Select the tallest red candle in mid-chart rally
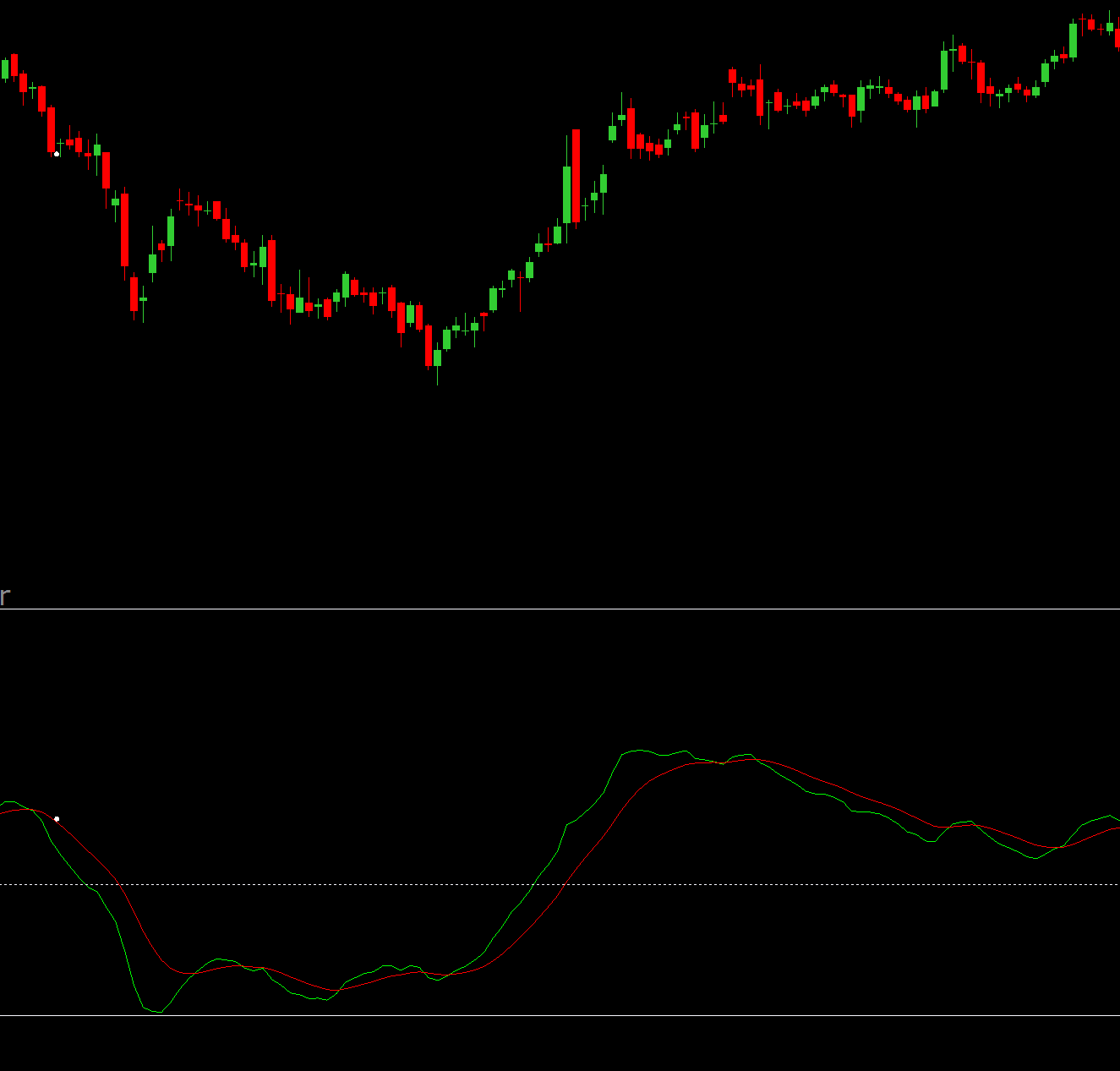Image resolution: width=1120 pixels, height=1071 pixels. click(576, 176)
